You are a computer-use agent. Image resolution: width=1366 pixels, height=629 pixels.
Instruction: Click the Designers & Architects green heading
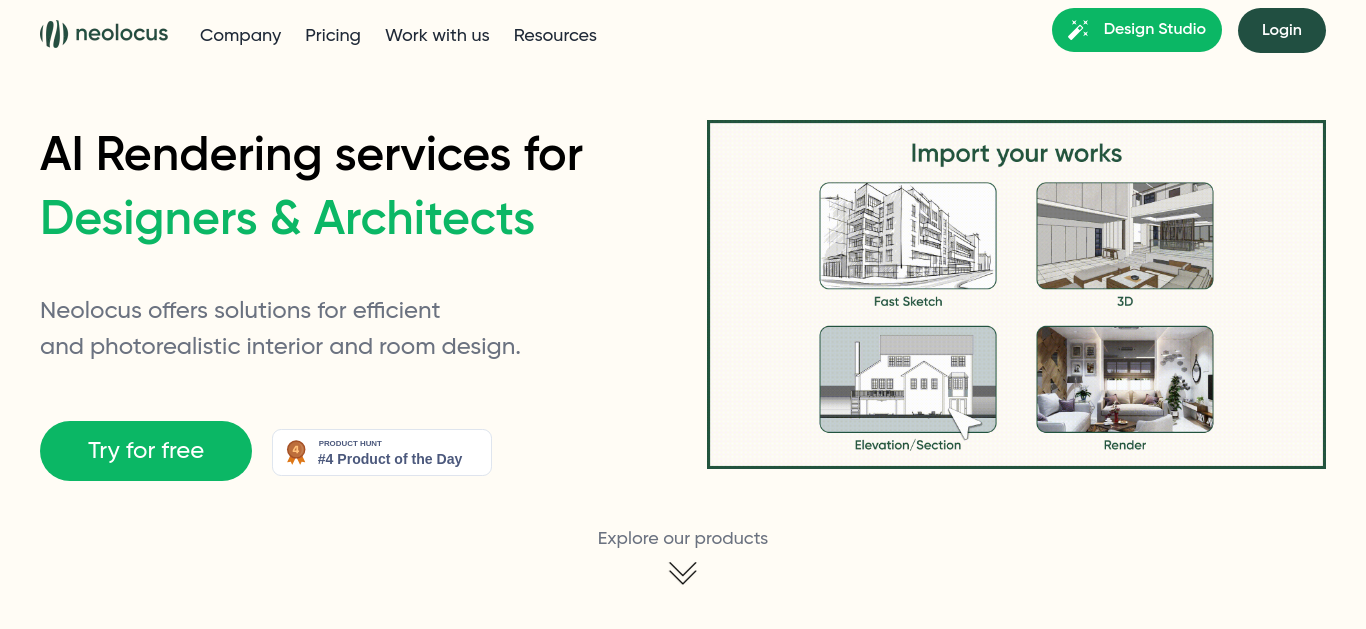pos(288,218)
